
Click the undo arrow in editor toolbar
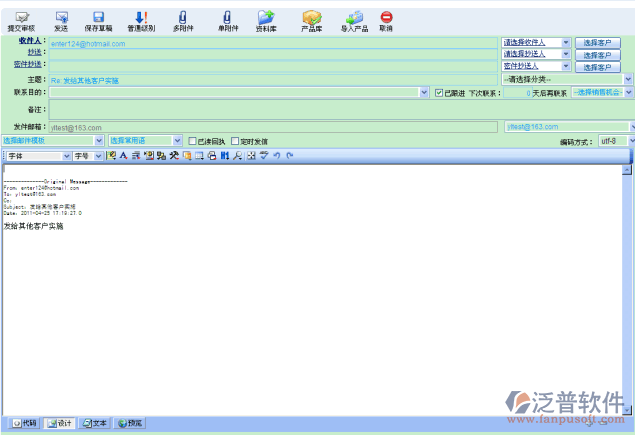click(277, 156)
